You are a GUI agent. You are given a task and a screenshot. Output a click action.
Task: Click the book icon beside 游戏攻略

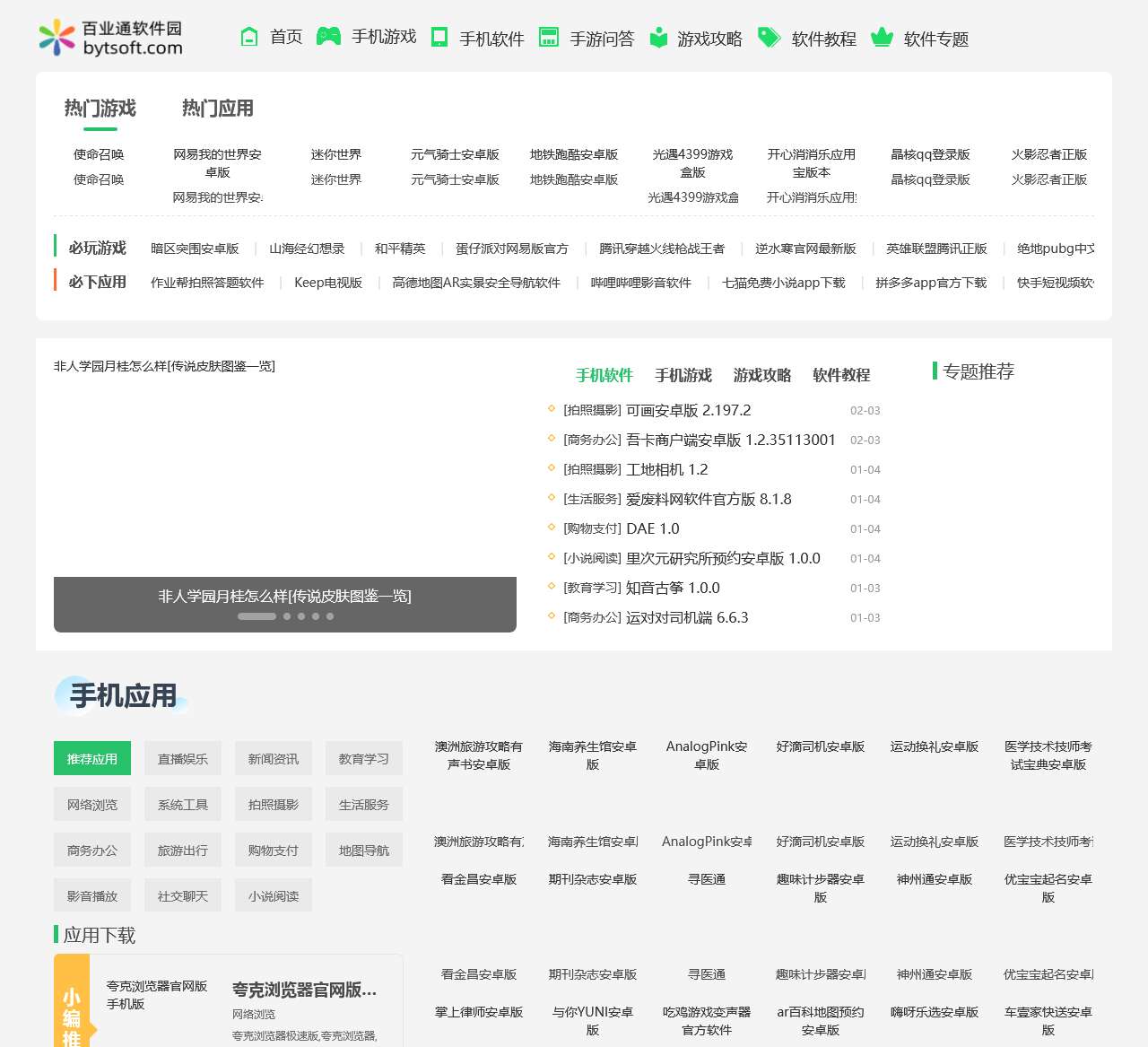tap(658, 38)
